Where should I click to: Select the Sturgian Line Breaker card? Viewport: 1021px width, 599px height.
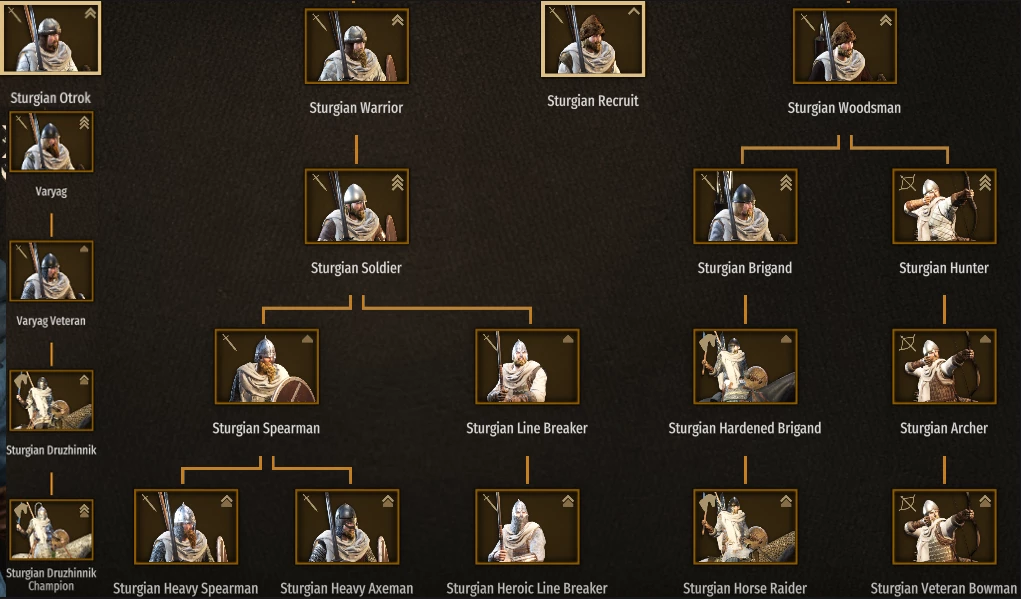point(527,367)
